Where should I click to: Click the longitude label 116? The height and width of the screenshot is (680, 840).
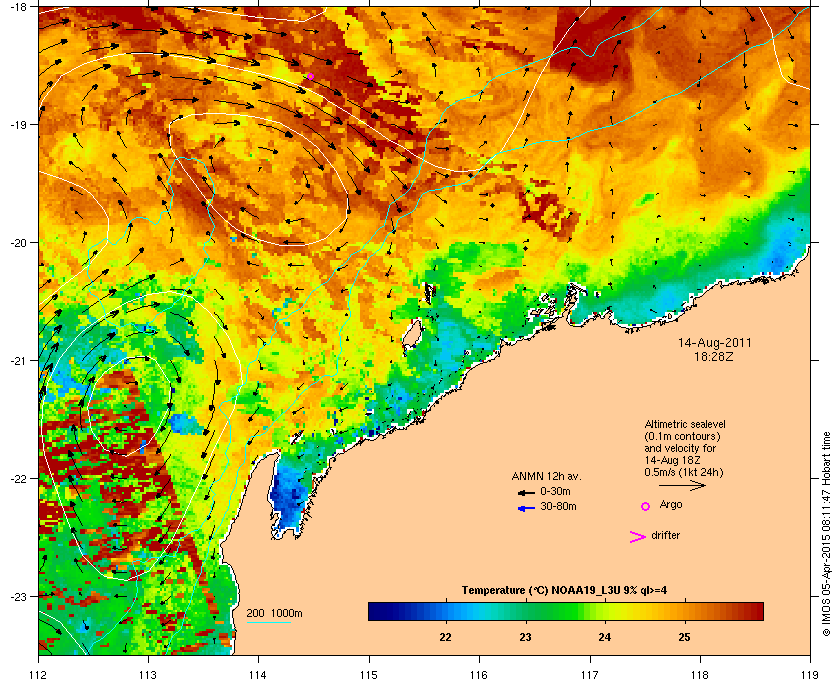(x=479, y=674)
